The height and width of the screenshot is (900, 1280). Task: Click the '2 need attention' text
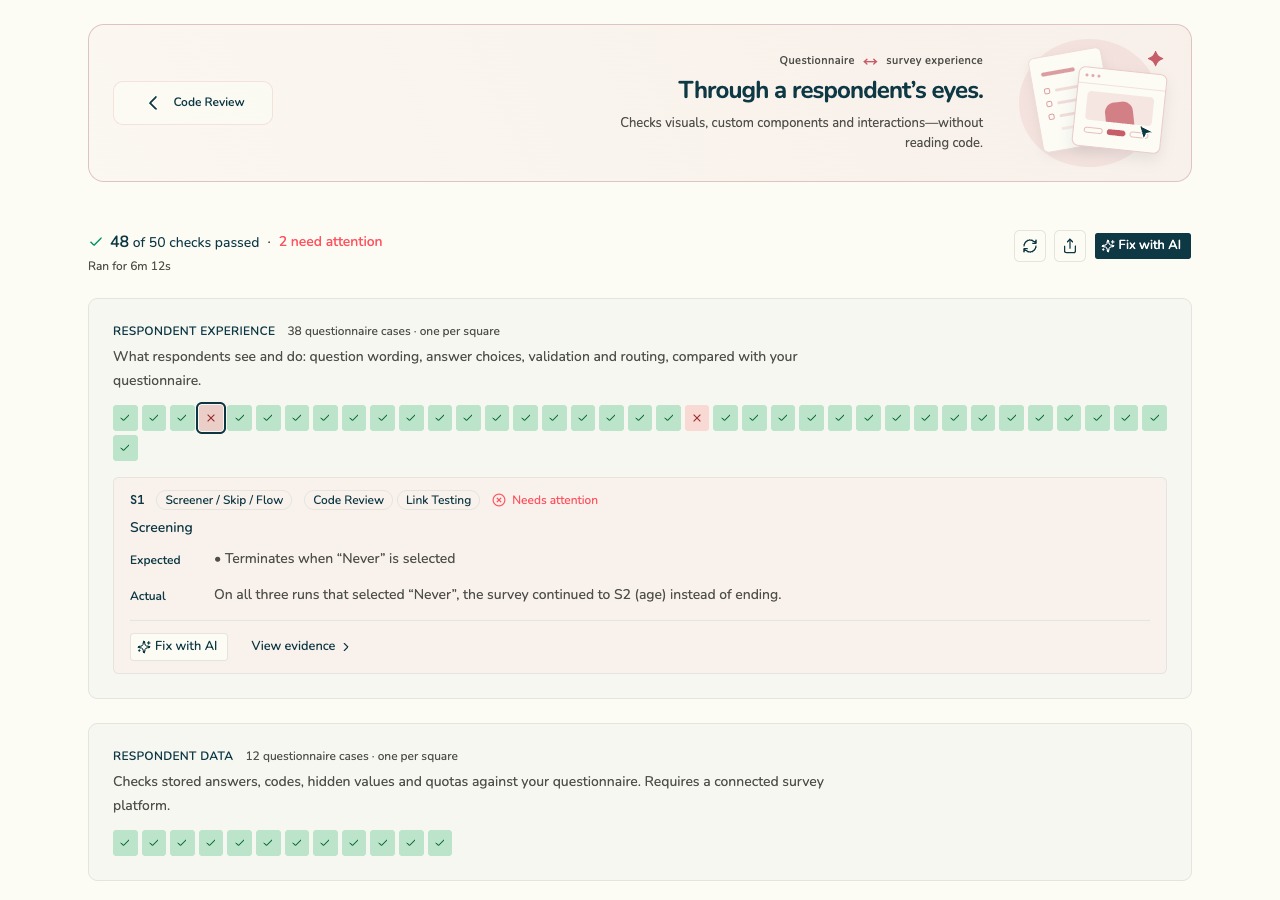tap(330, 242)
